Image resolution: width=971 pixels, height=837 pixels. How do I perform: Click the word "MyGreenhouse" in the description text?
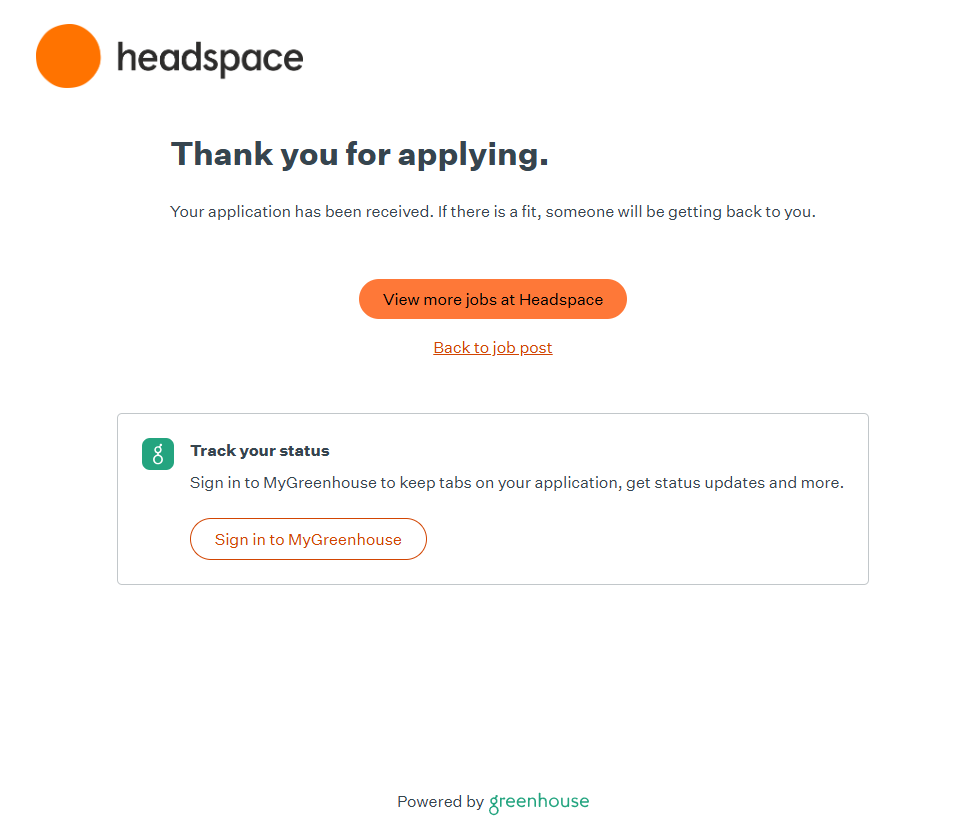point(320,483)
